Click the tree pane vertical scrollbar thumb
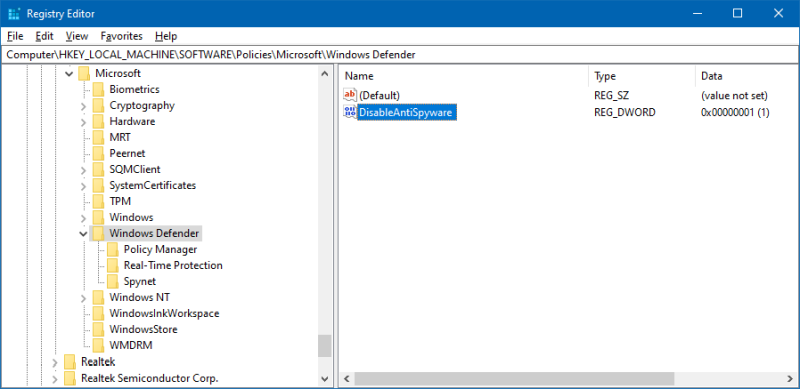This screenshot has width=800, height=389. click(x=324, y=346)
